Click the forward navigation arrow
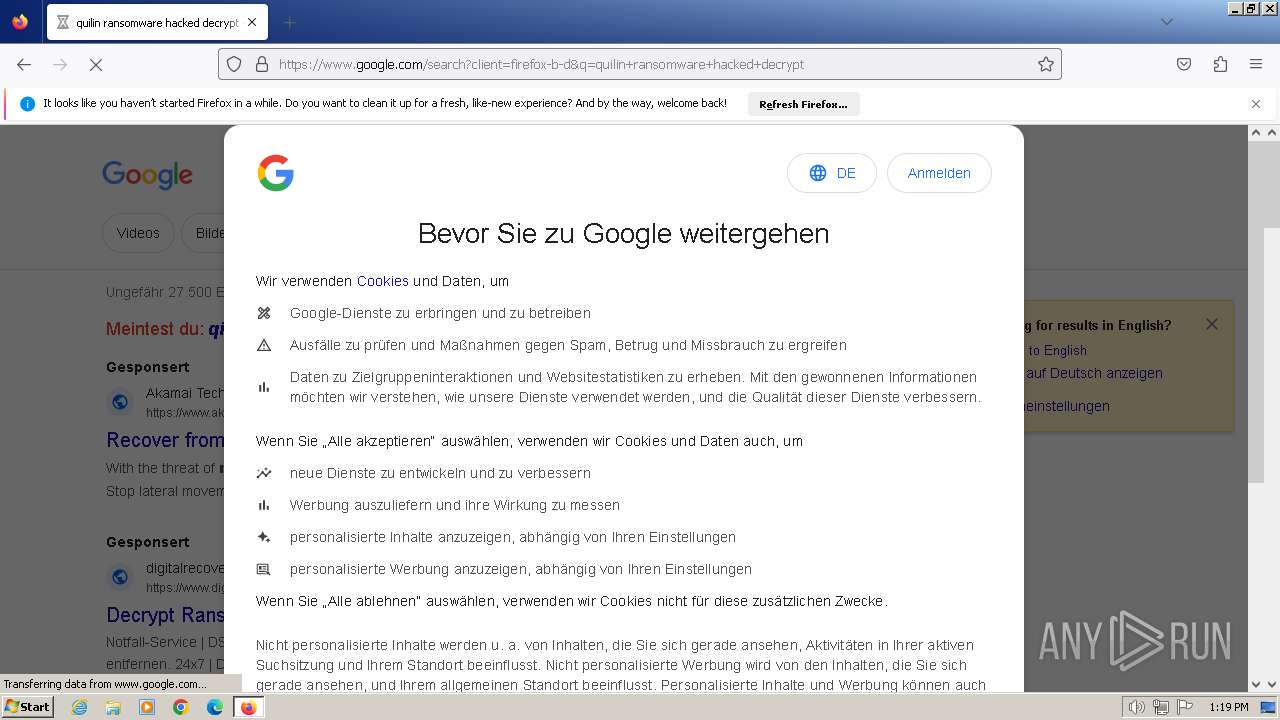This screenshot has height=720, width=1280. (60, 64)
